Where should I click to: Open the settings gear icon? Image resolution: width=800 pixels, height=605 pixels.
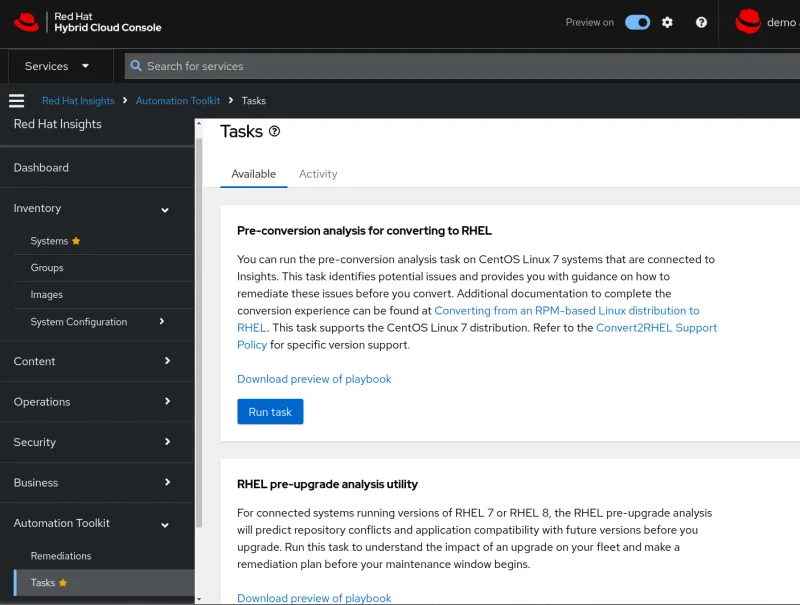667,22
